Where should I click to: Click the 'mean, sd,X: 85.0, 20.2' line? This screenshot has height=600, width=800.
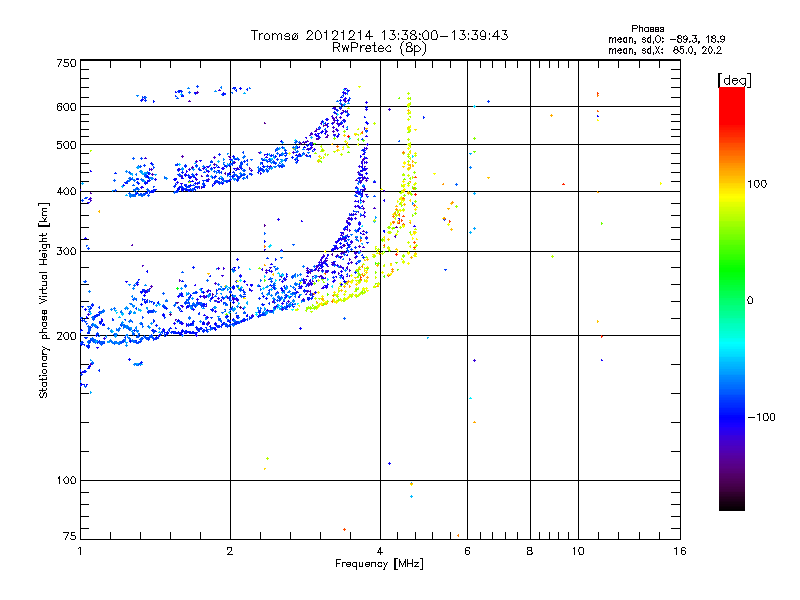(x=665, y=51)
